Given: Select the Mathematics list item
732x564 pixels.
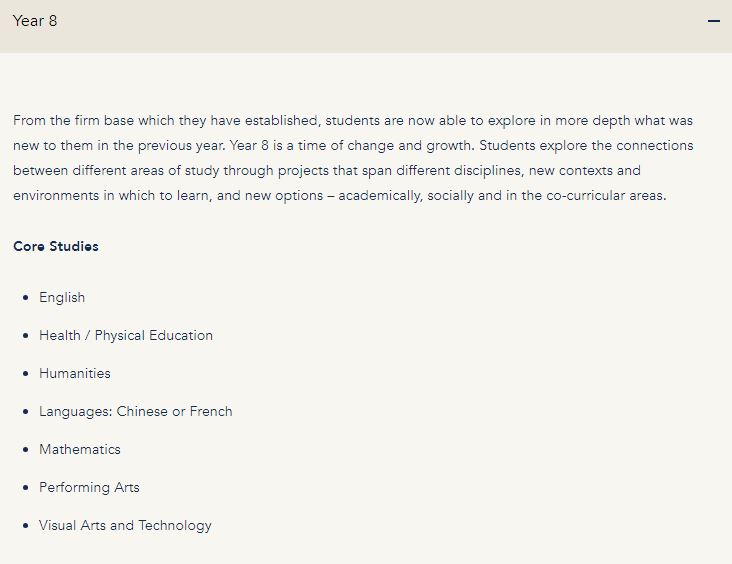Looking at the screenshot, I should click(x=80, y=449).
